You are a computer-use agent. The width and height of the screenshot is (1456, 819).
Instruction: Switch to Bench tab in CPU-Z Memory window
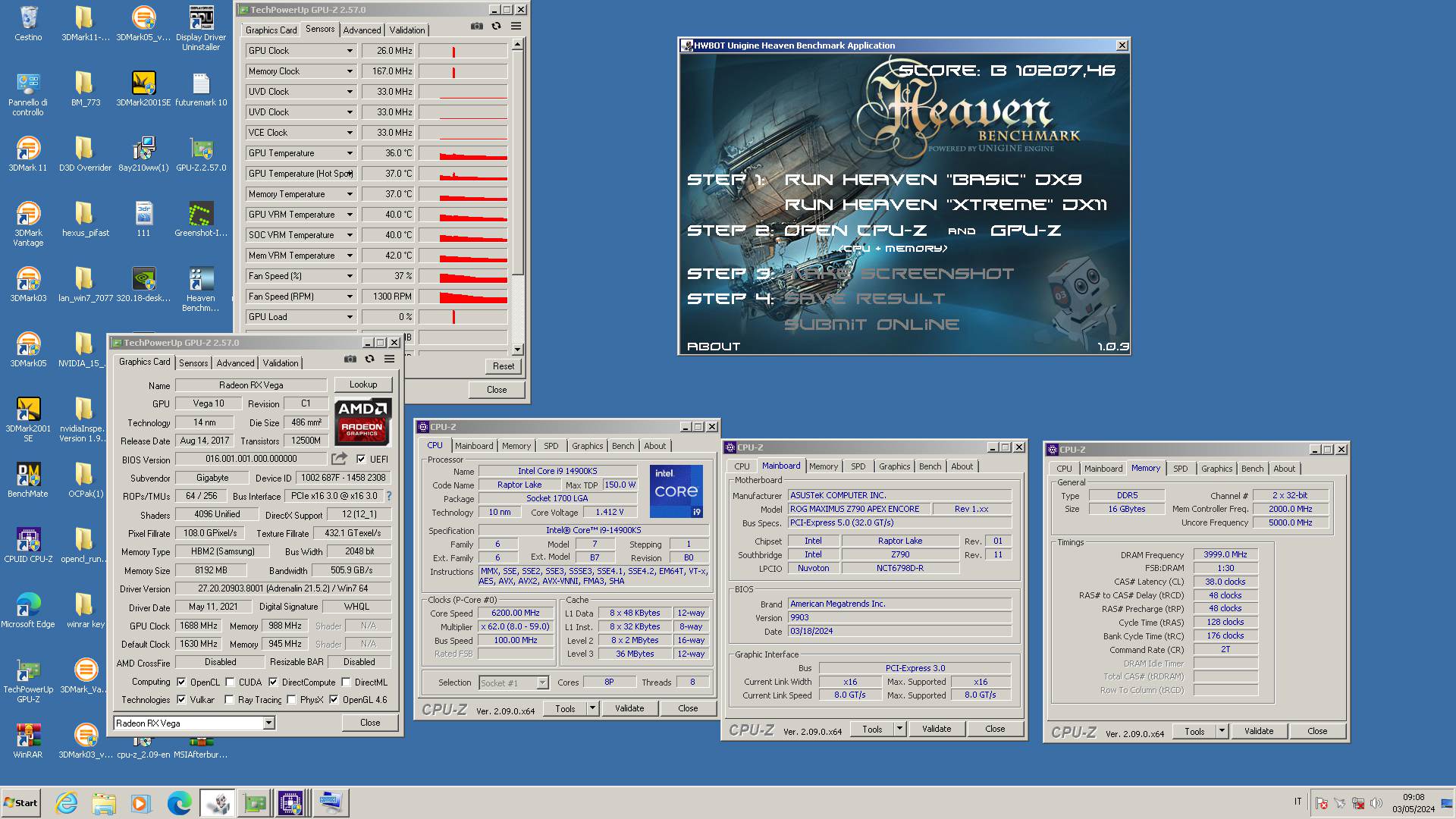1252,469
